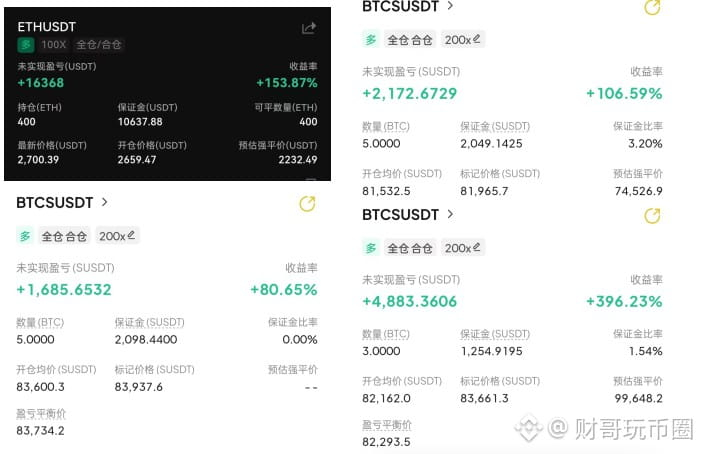Toggle the green 多 badge on ETHUSDT card
Viewport: 701px width, 454px height.
coord(26,45)
